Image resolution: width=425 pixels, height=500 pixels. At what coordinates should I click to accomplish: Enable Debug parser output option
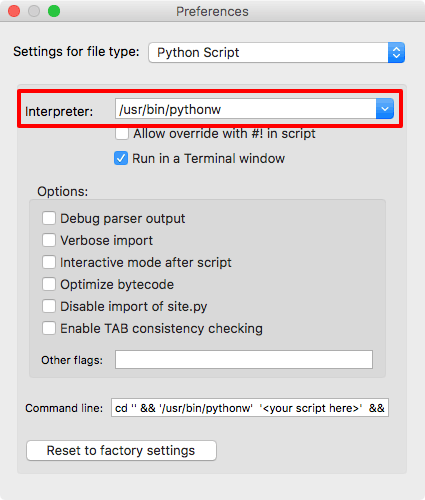tap(49, 219)
